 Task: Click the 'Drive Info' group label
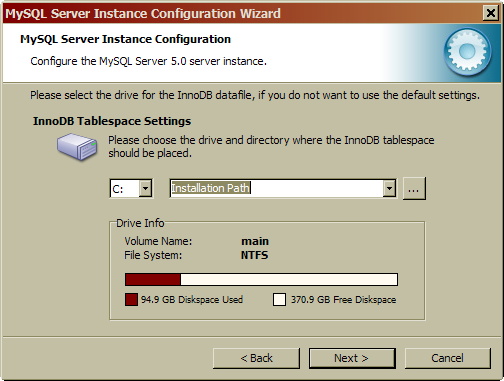tap(140, 223)
